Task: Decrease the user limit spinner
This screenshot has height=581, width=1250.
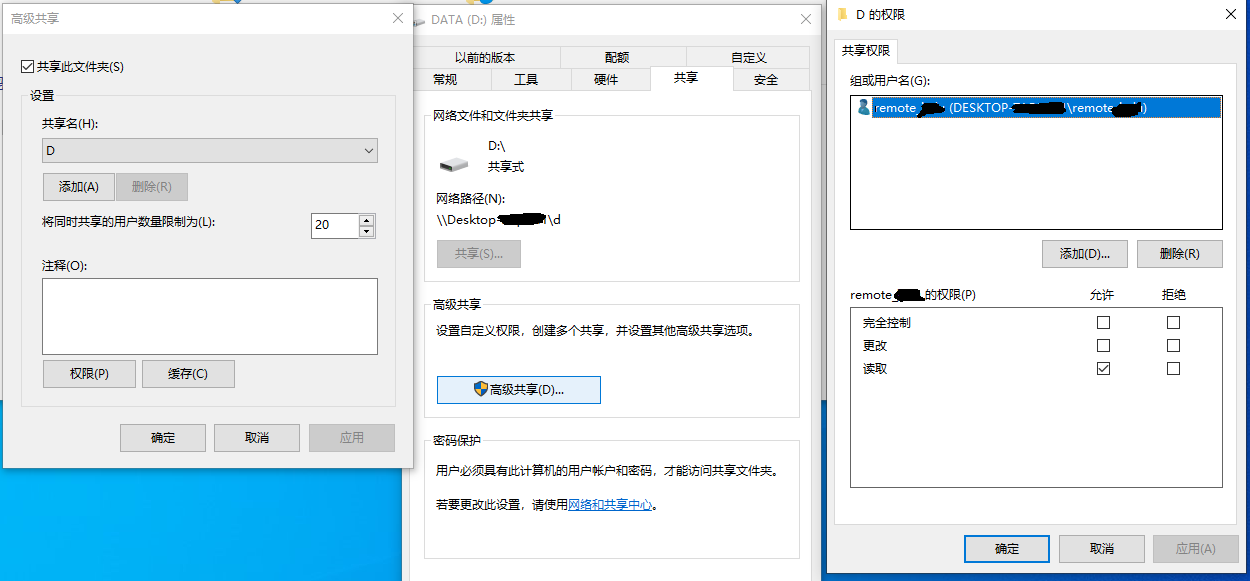Action: [x=366, y=232]
